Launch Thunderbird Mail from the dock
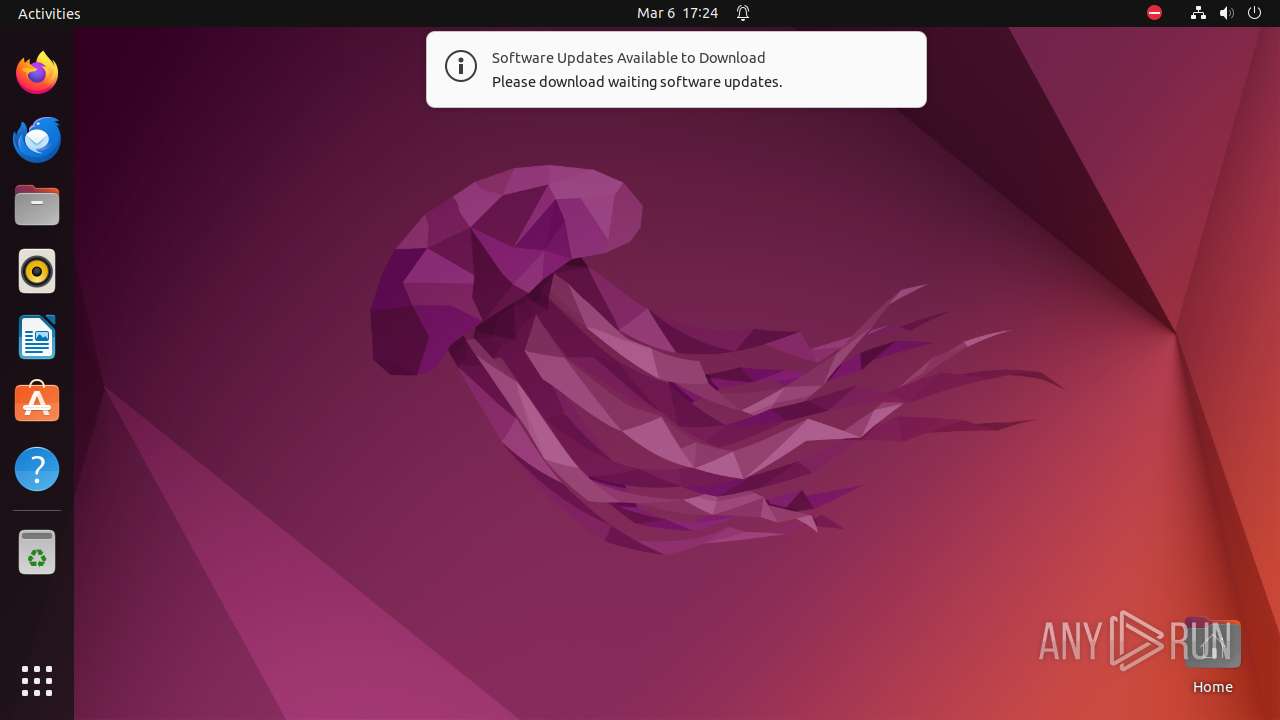This screenshot has width=1280, height=720. coord(37,139)
